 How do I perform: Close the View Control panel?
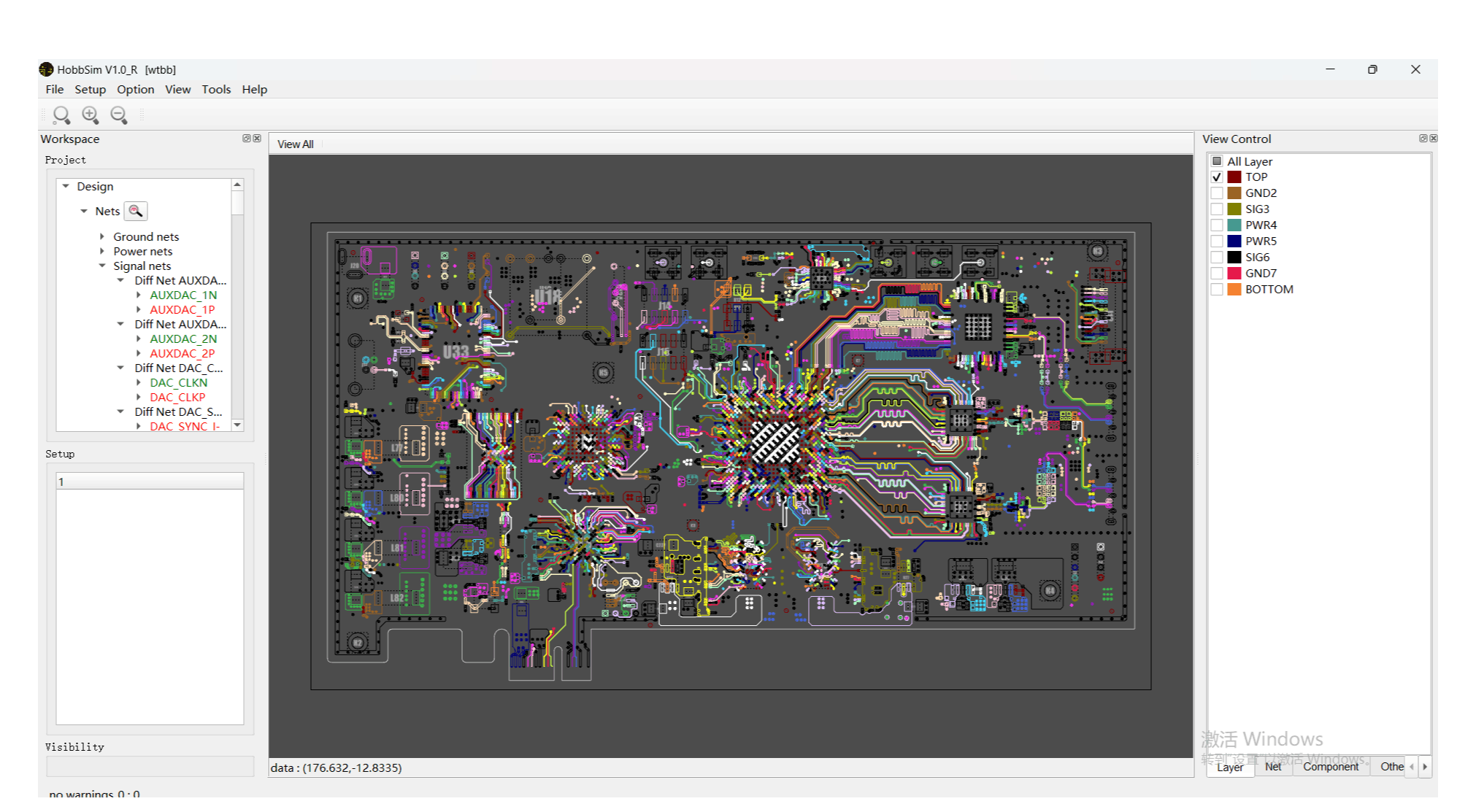tap(1434, 139)
